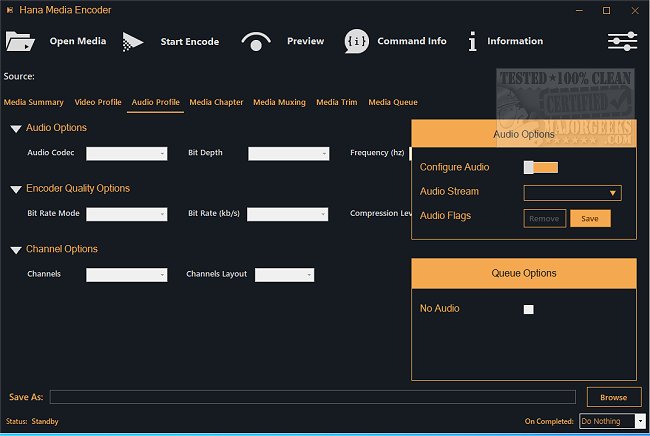650x436 pixels.
Task: Collapse the Audio Options section
Action: click(x=16, y=128)
